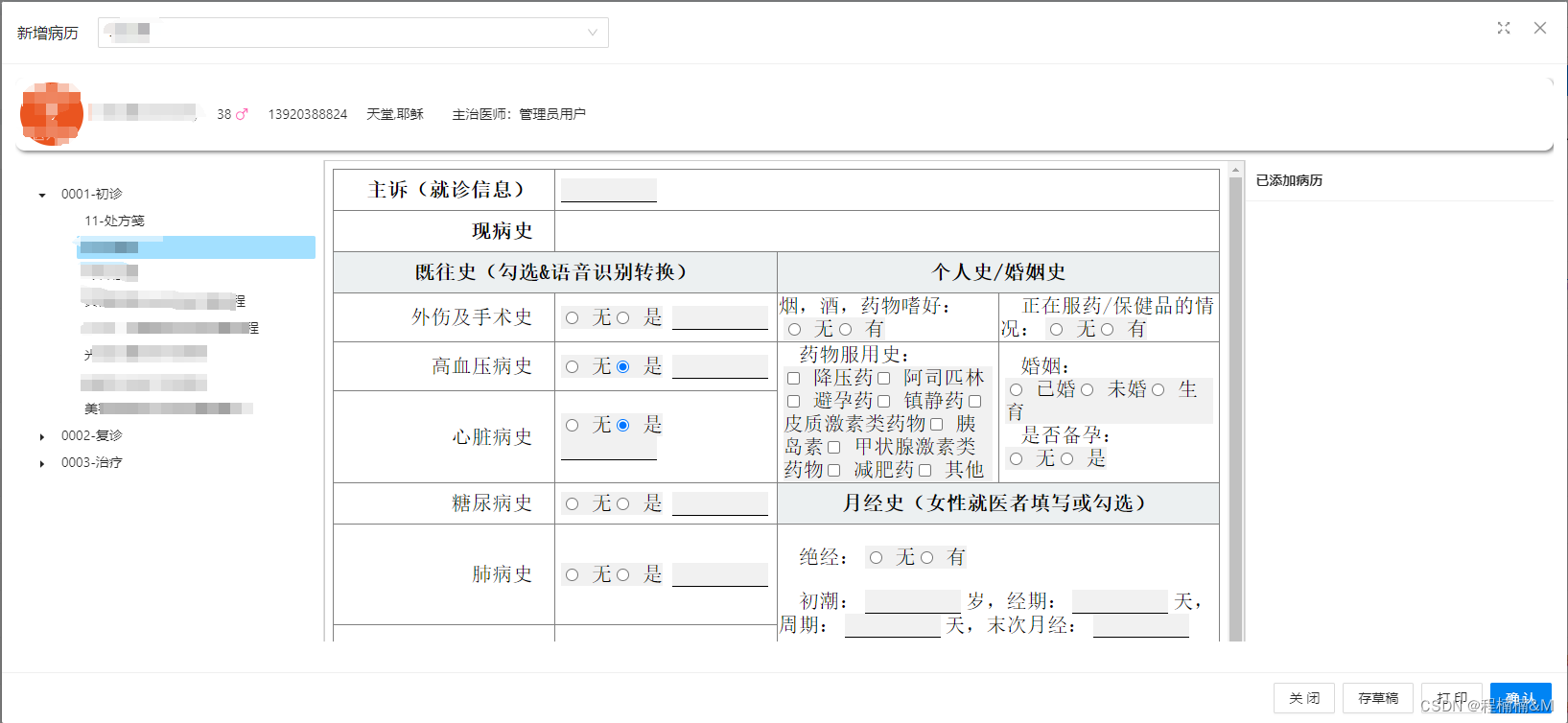The height and width of the screenshot is (723, 1568).
Task: Click the 末次月经 input field
Action: (1141, 625)
